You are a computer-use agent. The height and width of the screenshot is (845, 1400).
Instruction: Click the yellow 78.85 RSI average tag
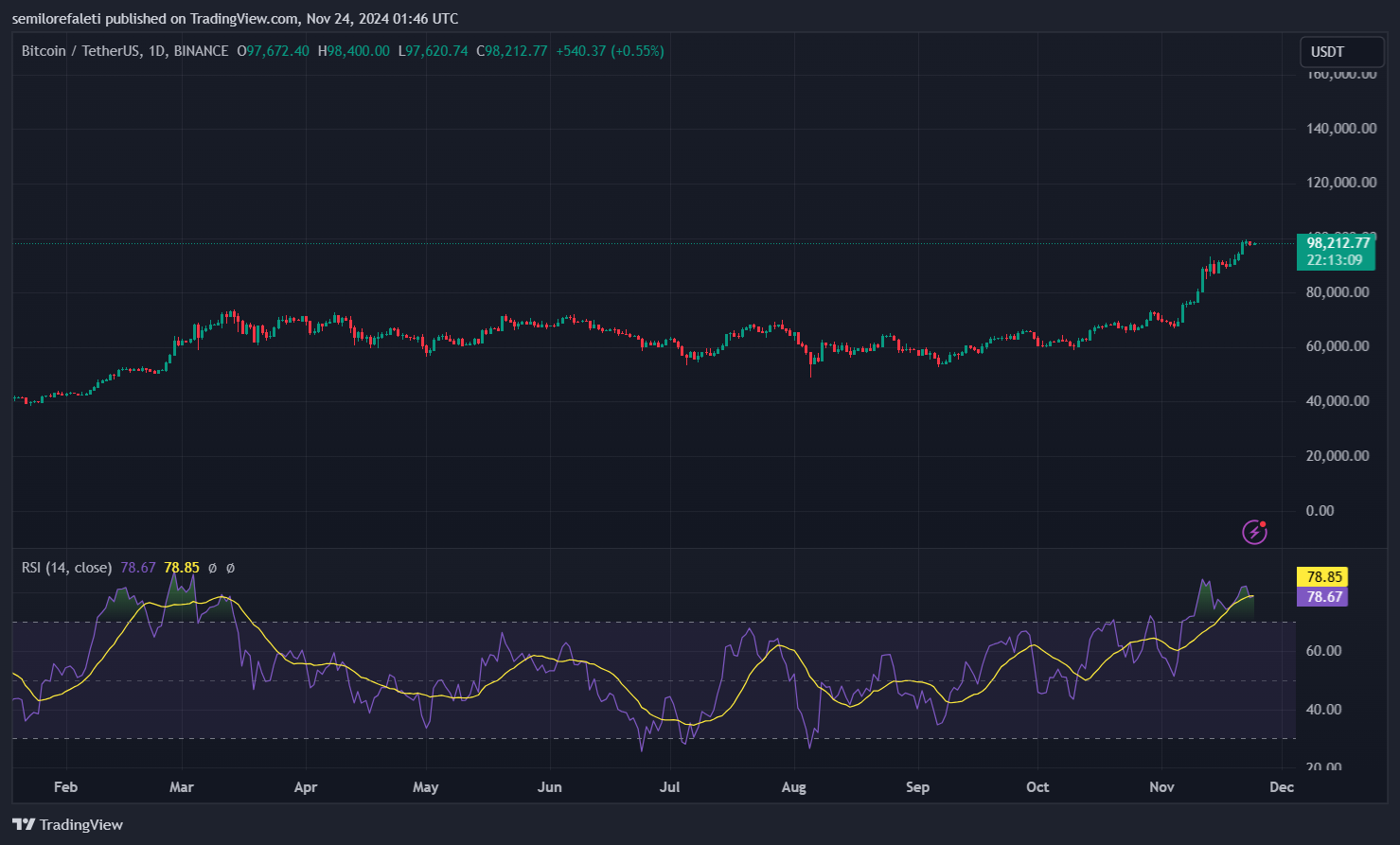[1321, 577]
